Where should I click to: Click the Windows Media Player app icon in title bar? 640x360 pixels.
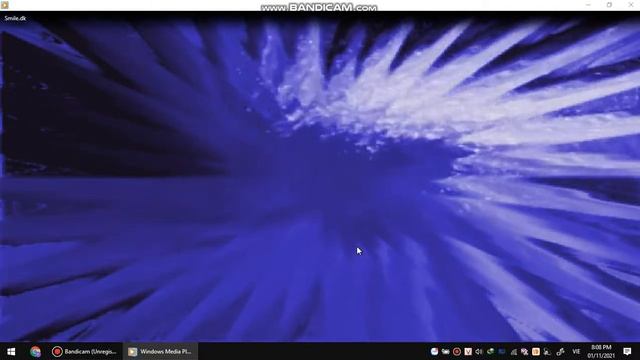point(5,5)
